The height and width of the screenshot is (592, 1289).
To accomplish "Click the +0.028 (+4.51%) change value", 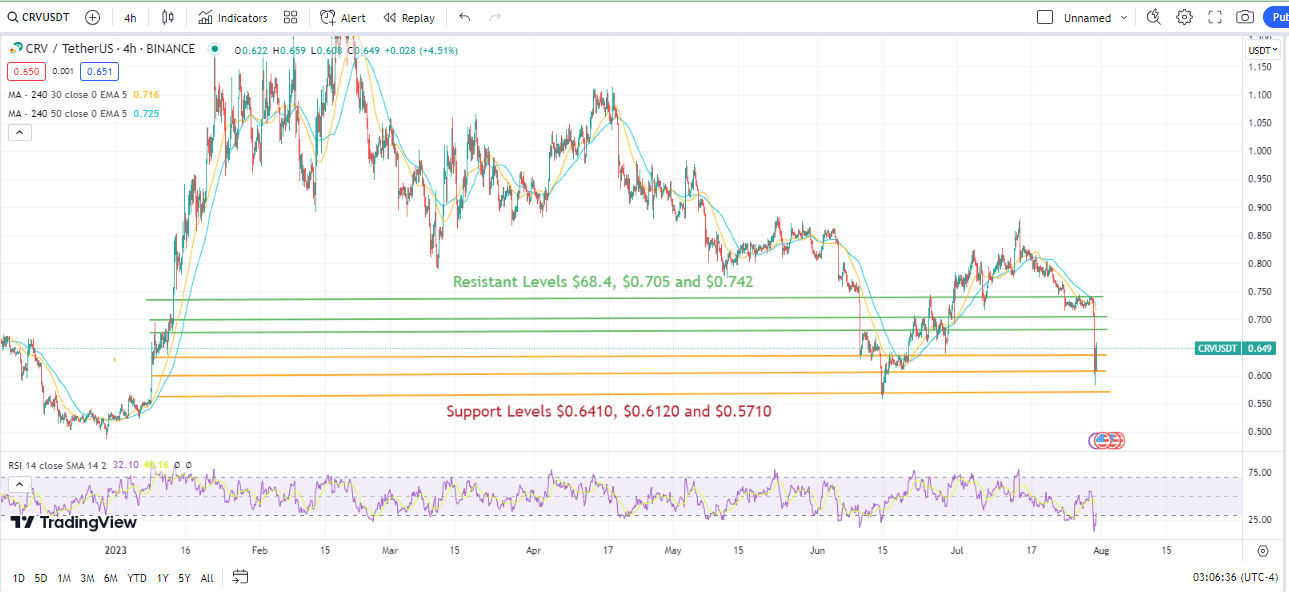I will (421, 50).
